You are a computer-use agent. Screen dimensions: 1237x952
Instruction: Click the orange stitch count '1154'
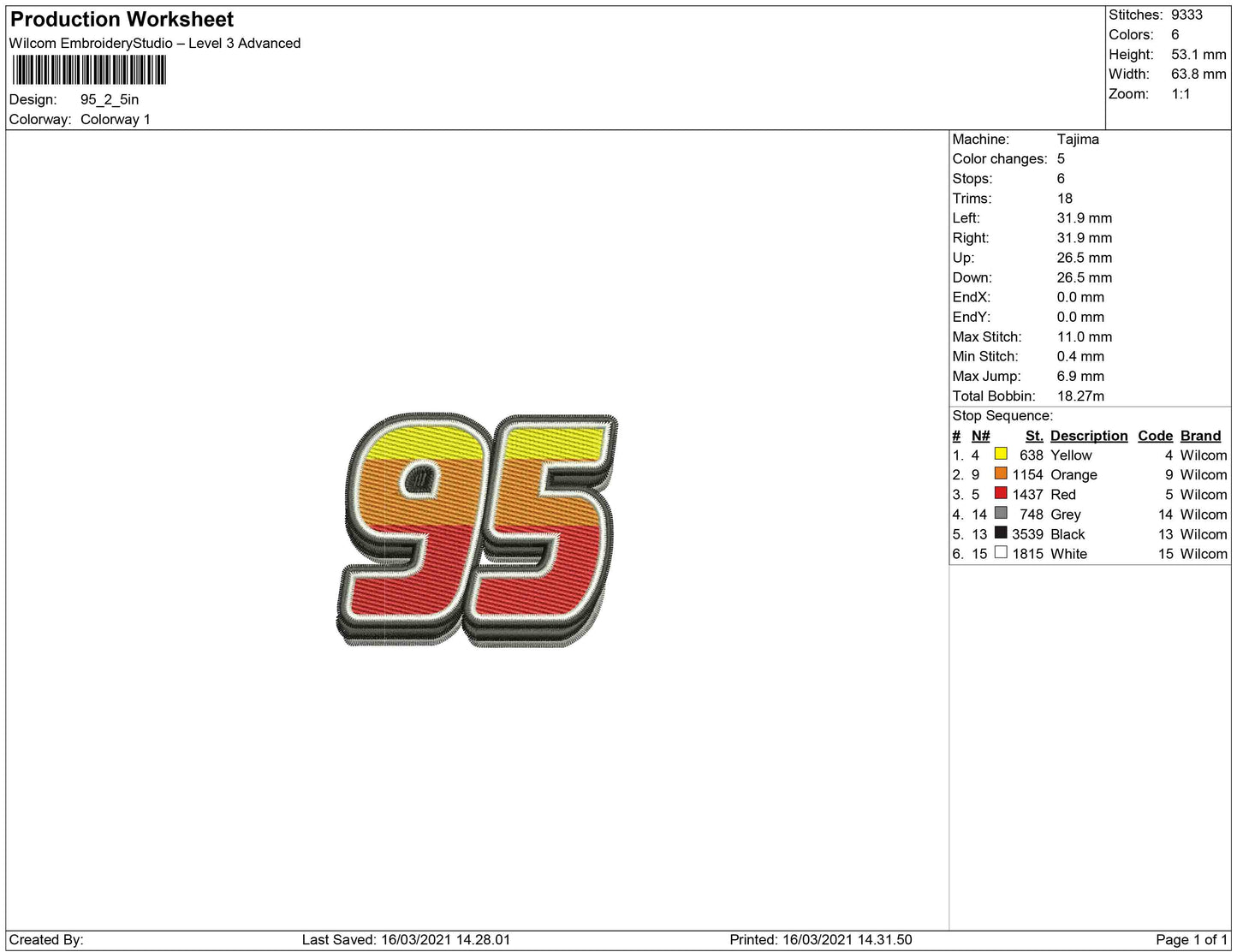[x=1027, y=475]
